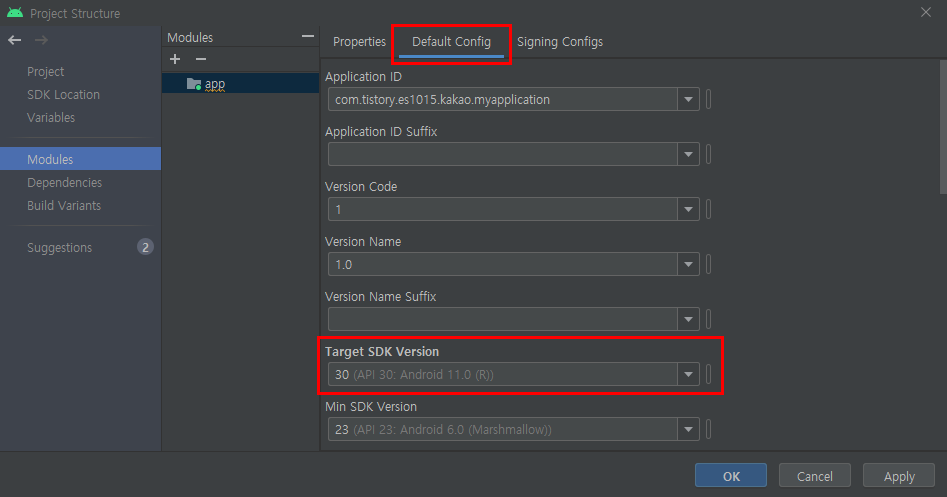Image resolution: width=947 pixels, height=497 pixels.
Task: Click the Min SDK Version label
Action: 371,406
